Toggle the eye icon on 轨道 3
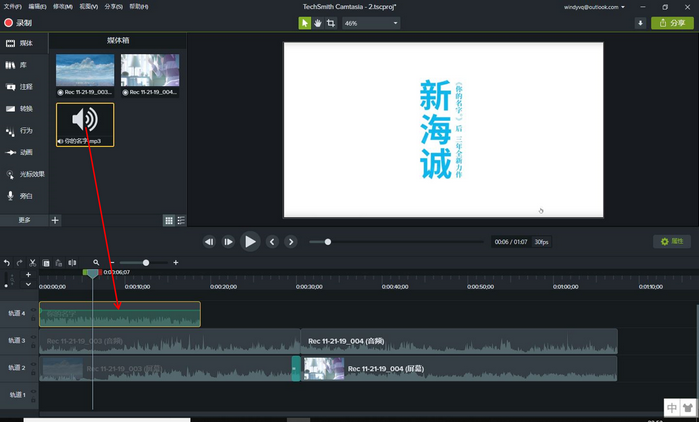This screenshot has width=699, height=422. coord(33,337)
